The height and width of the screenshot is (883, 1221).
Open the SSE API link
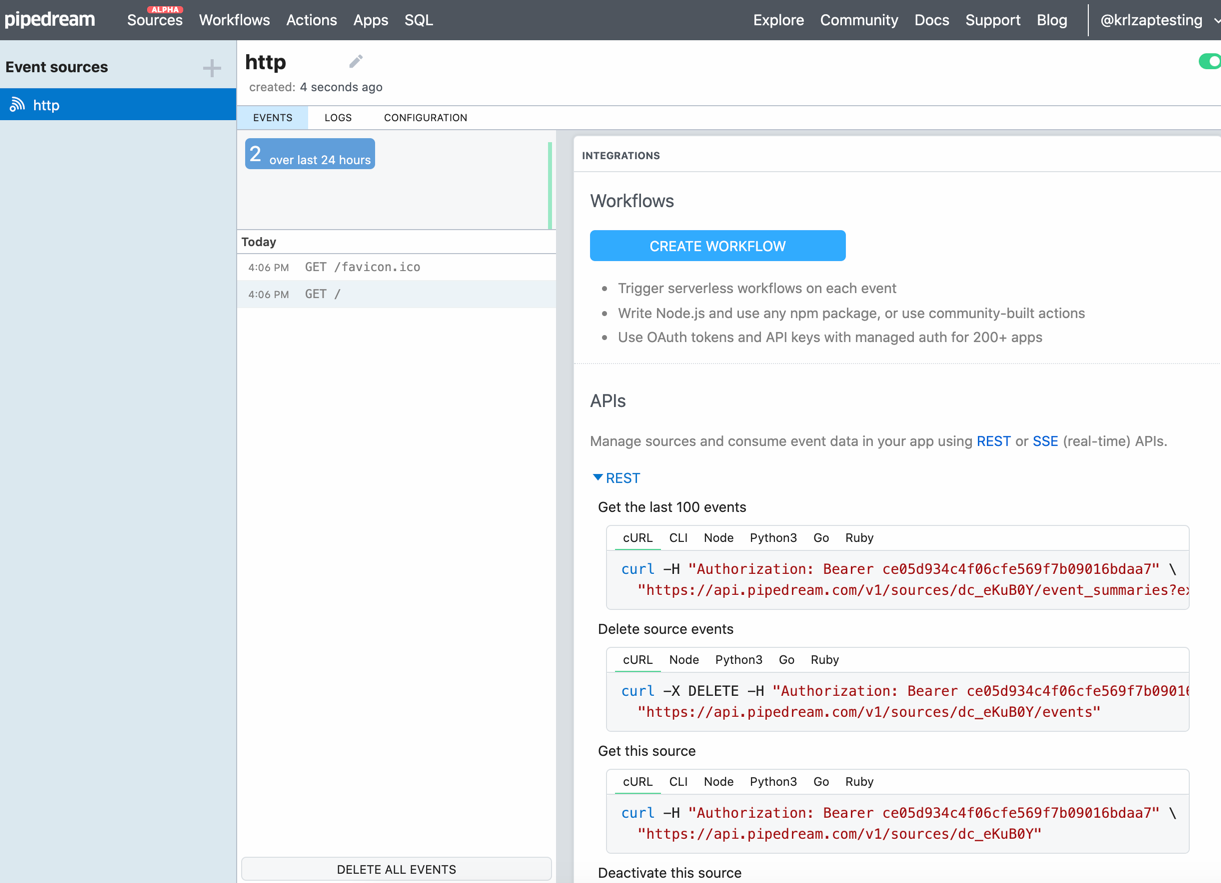pyautogui.click(x=1045, y=441)
